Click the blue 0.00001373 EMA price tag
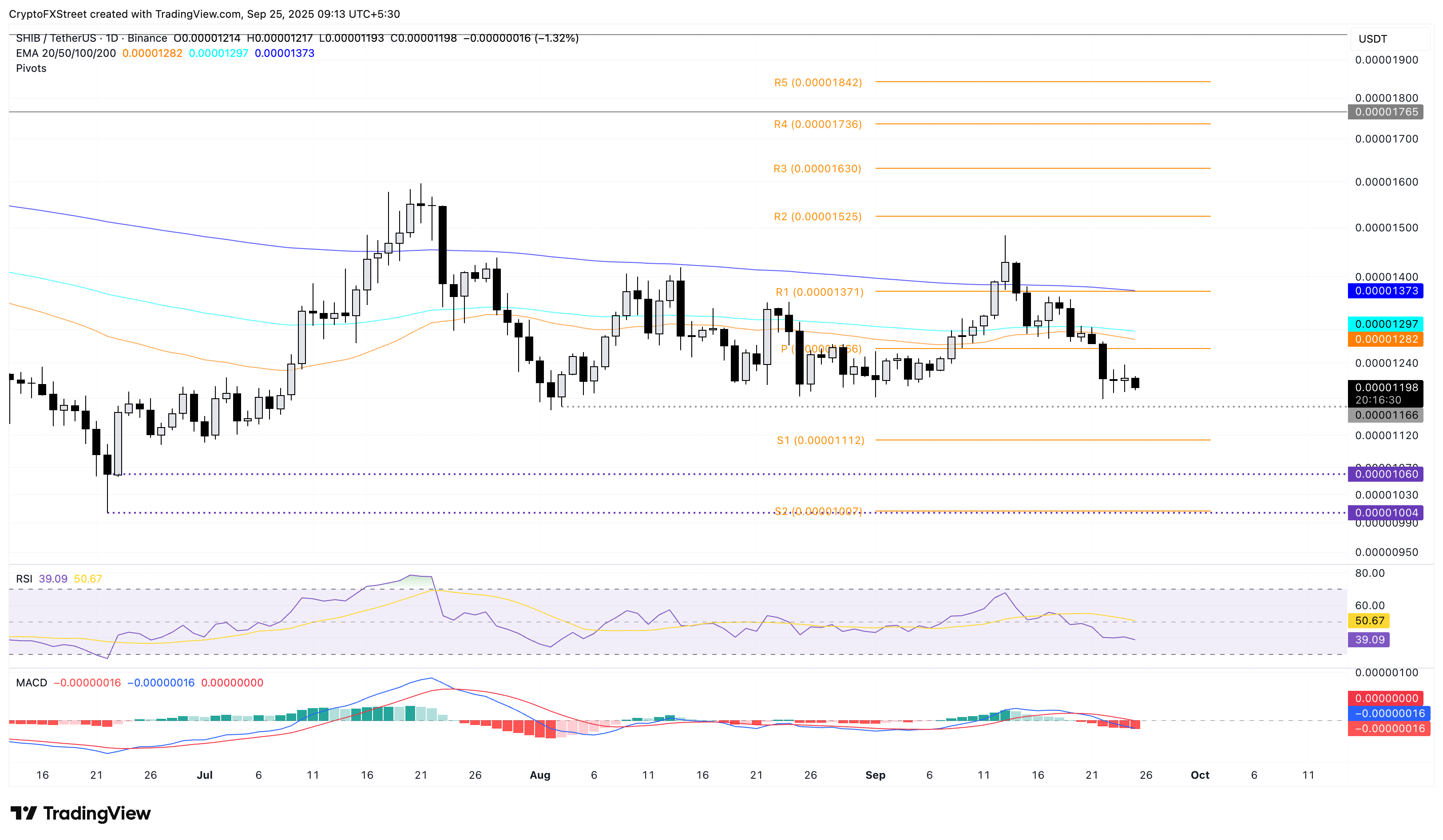The height and width of the screenshot is (840, 1443). coord(1386,291)
